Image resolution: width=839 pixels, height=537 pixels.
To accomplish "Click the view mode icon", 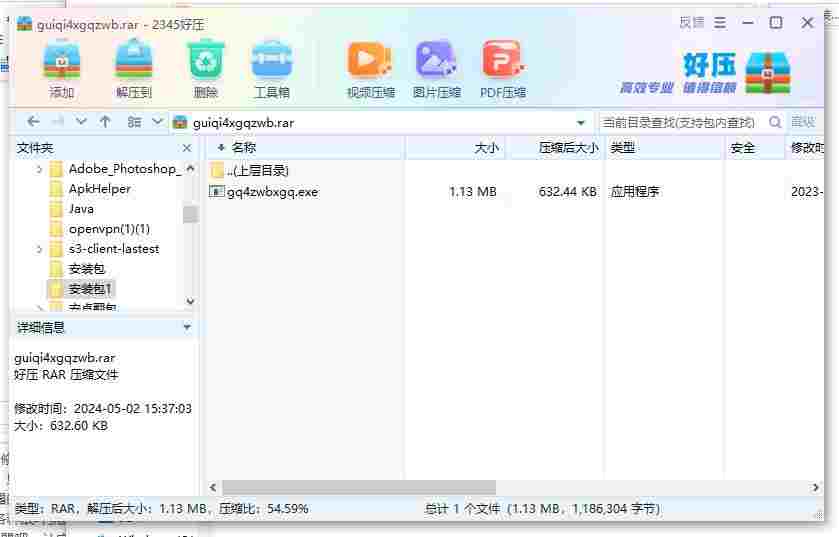I will point(134,122).
